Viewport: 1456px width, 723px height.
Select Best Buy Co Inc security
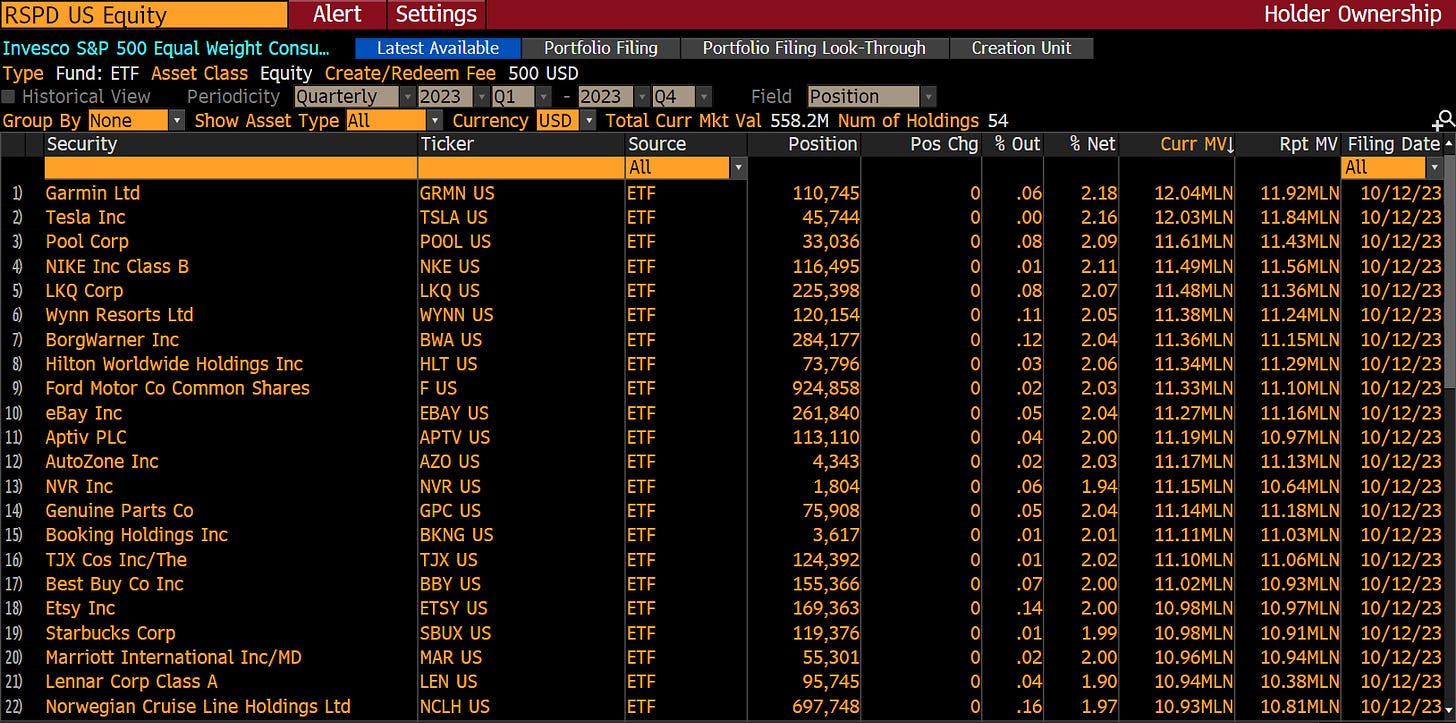click(114, 584)
